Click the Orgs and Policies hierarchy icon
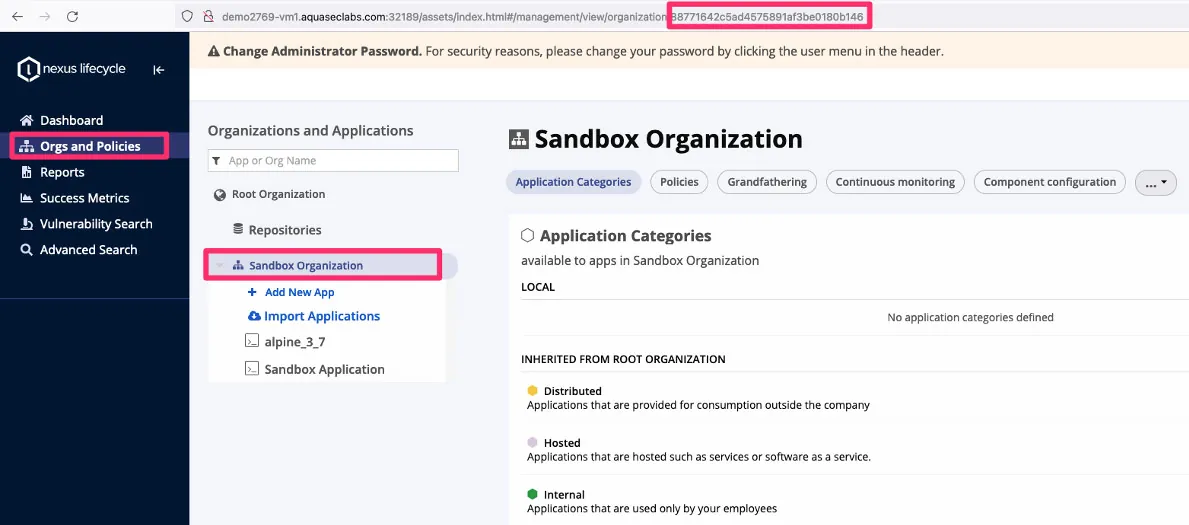The image size is (1189, 525). (x=27, y=146)
